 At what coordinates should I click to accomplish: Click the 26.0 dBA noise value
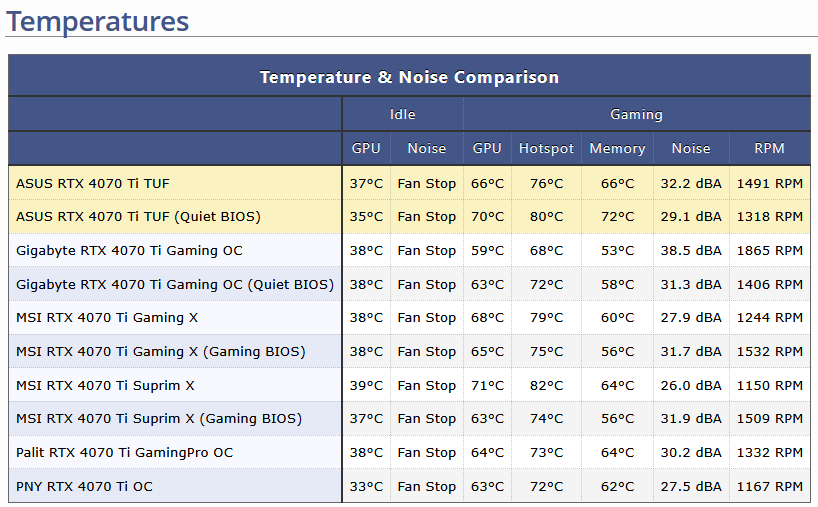tap(691, 385)
